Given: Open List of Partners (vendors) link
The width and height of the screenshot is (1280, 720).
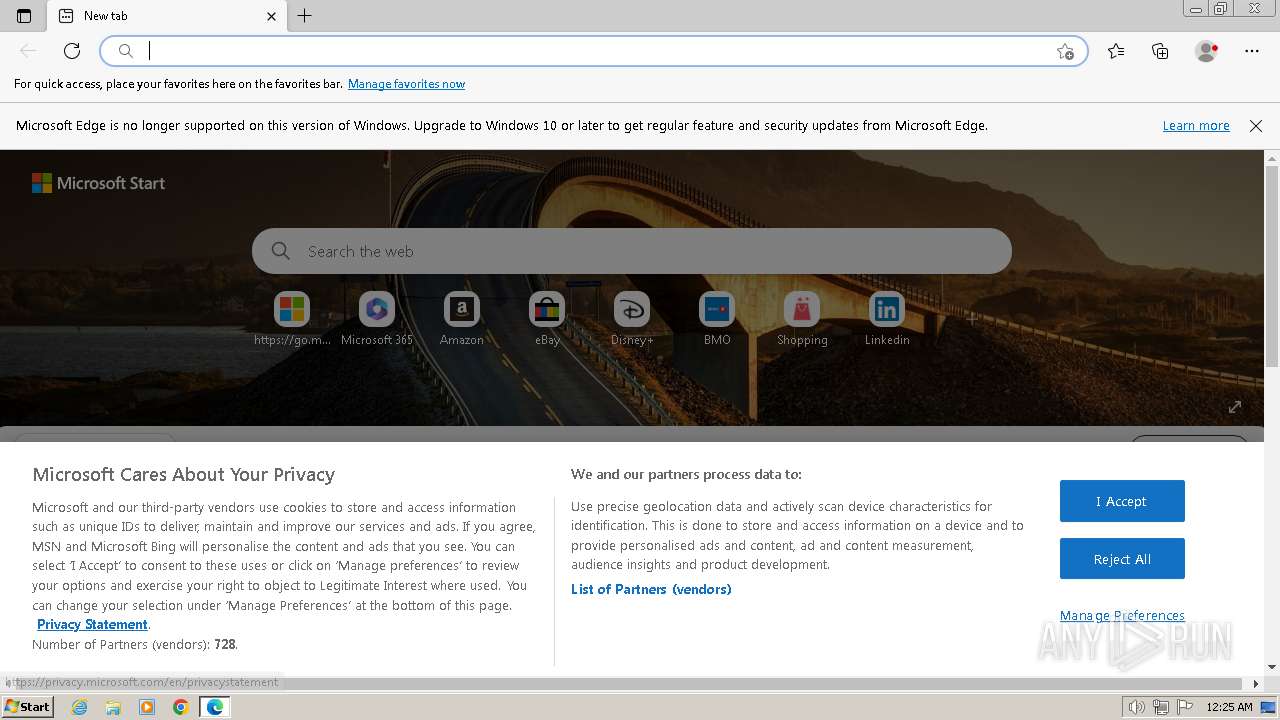Looking at the screenshot, I should click(x=651, y=589).
